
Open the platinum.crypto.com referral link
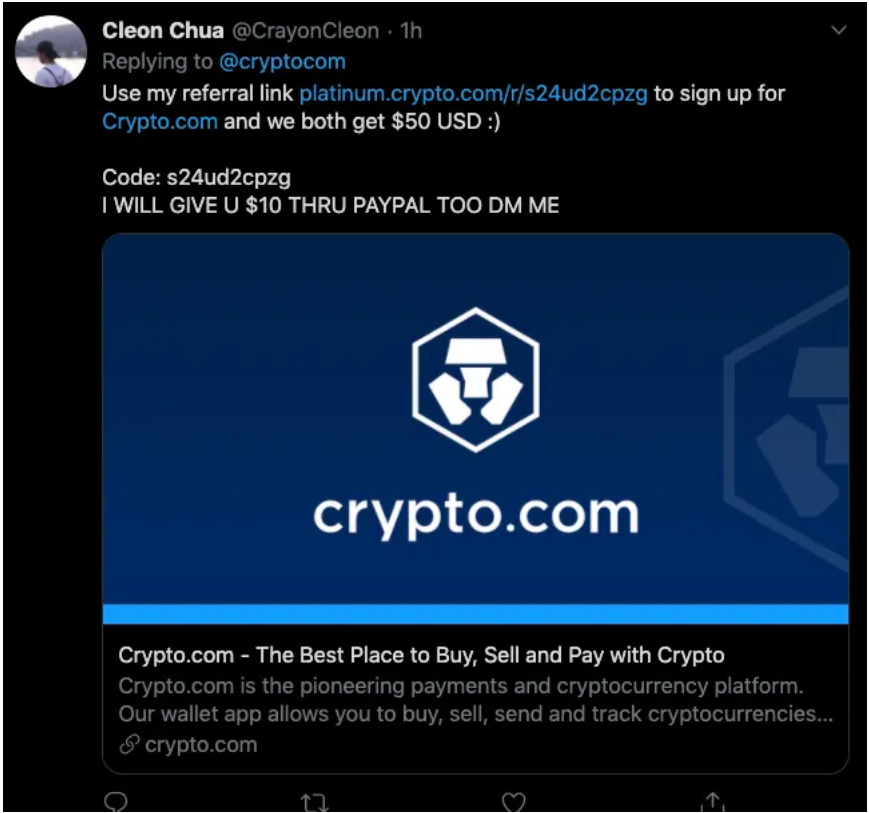473,94
